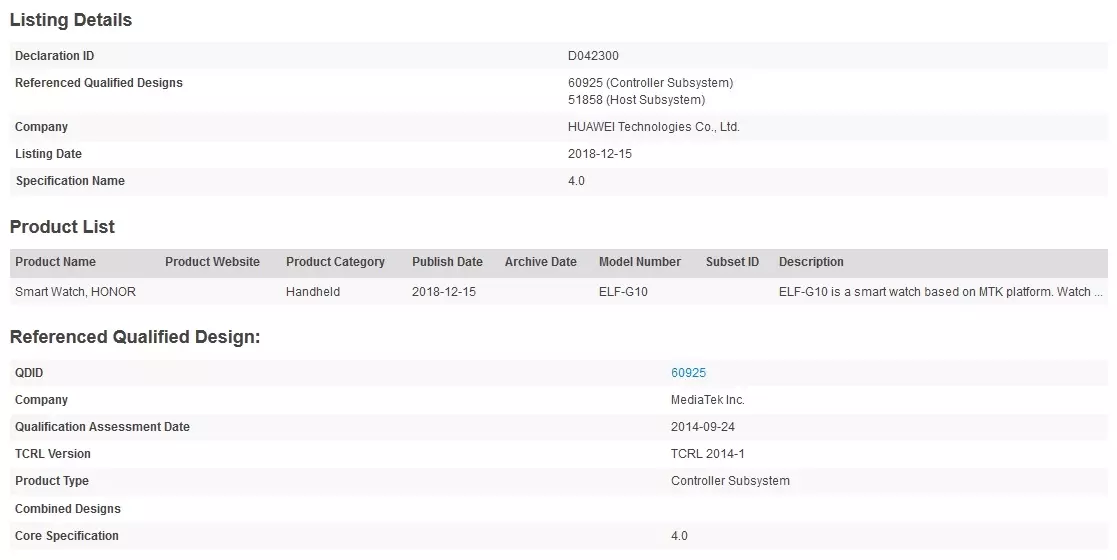Click the 'Qualification Assessment Date' label
The image size is (1117, 560).
(103, 427)
